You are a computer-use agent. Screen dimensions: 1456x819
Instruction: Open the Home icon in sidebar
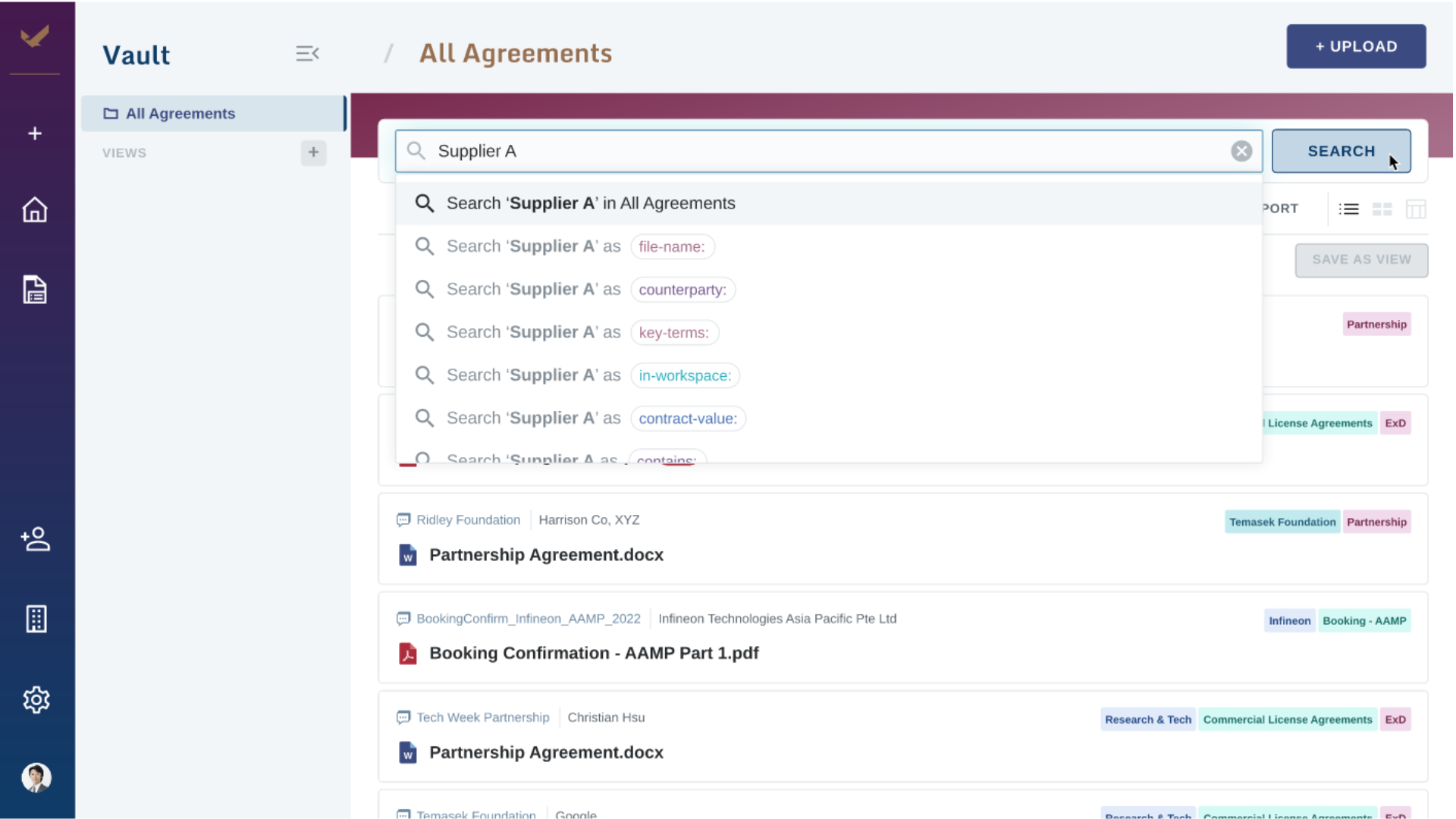click(x=35, y=209)
